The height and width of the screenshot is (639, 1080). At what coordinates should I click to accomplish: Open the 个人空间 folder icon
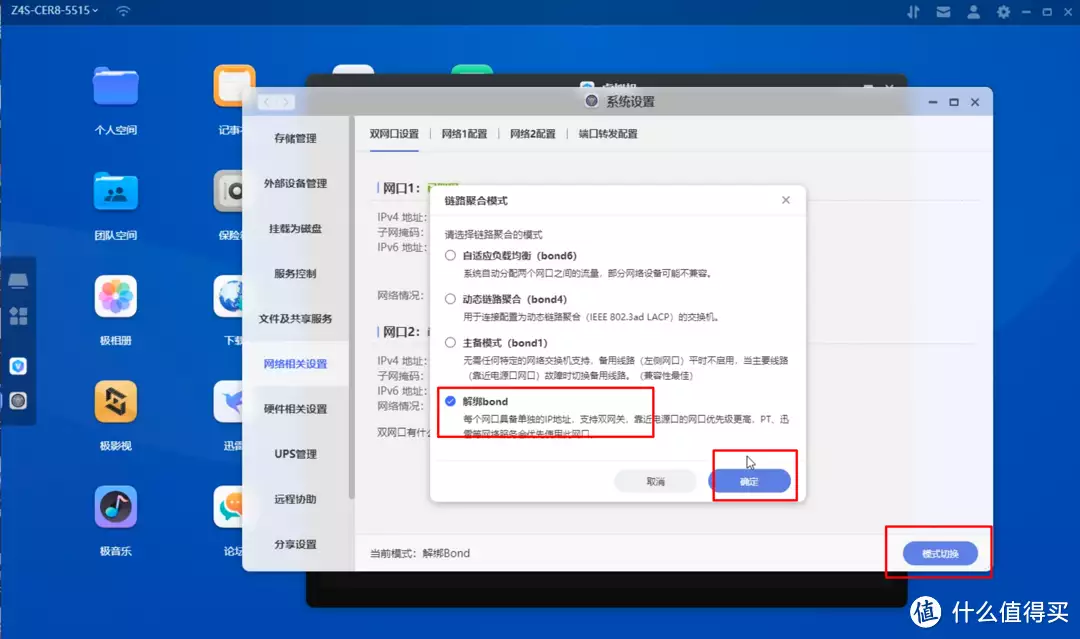pos(116,86)
